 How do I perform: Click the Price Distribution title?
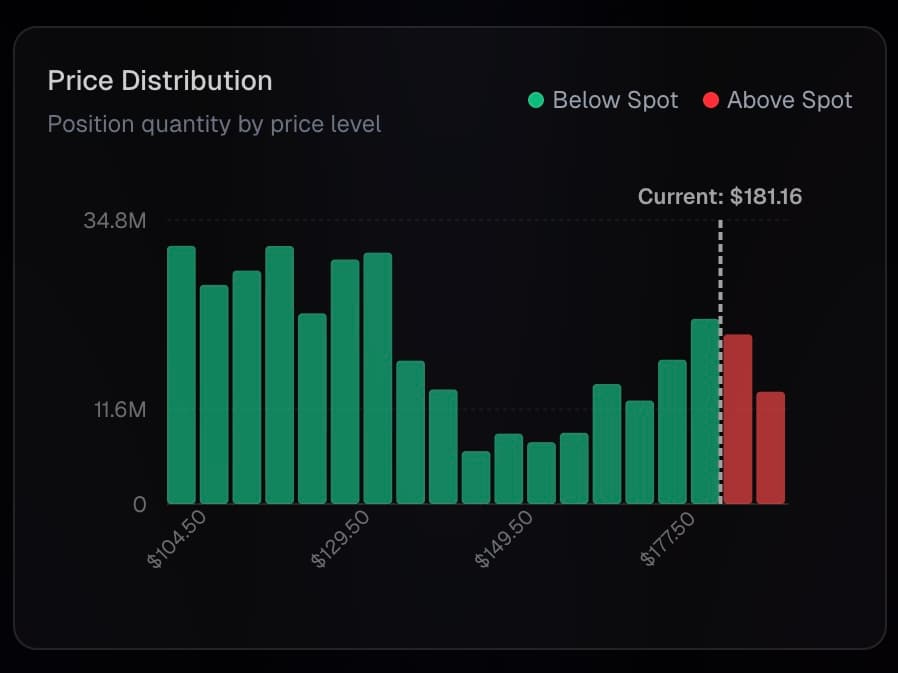click(x=160, y=81)
